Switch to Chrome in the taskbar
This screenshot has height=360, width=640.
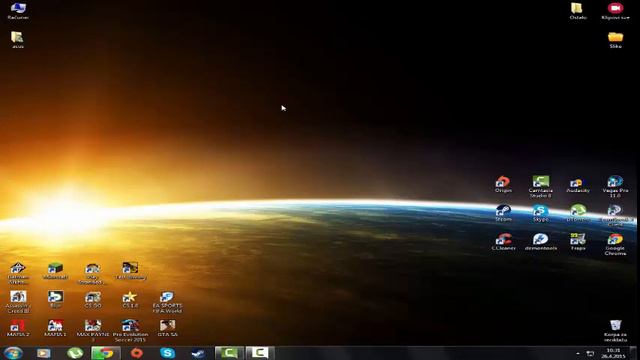click(x=106, y=353)
